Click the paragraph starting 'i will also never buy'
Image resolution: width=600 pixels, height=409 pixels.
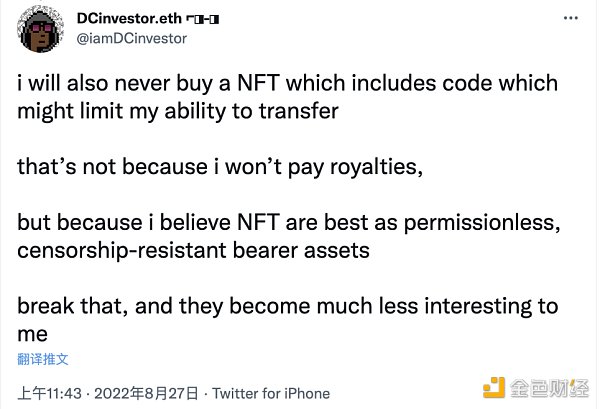[288, 84]
